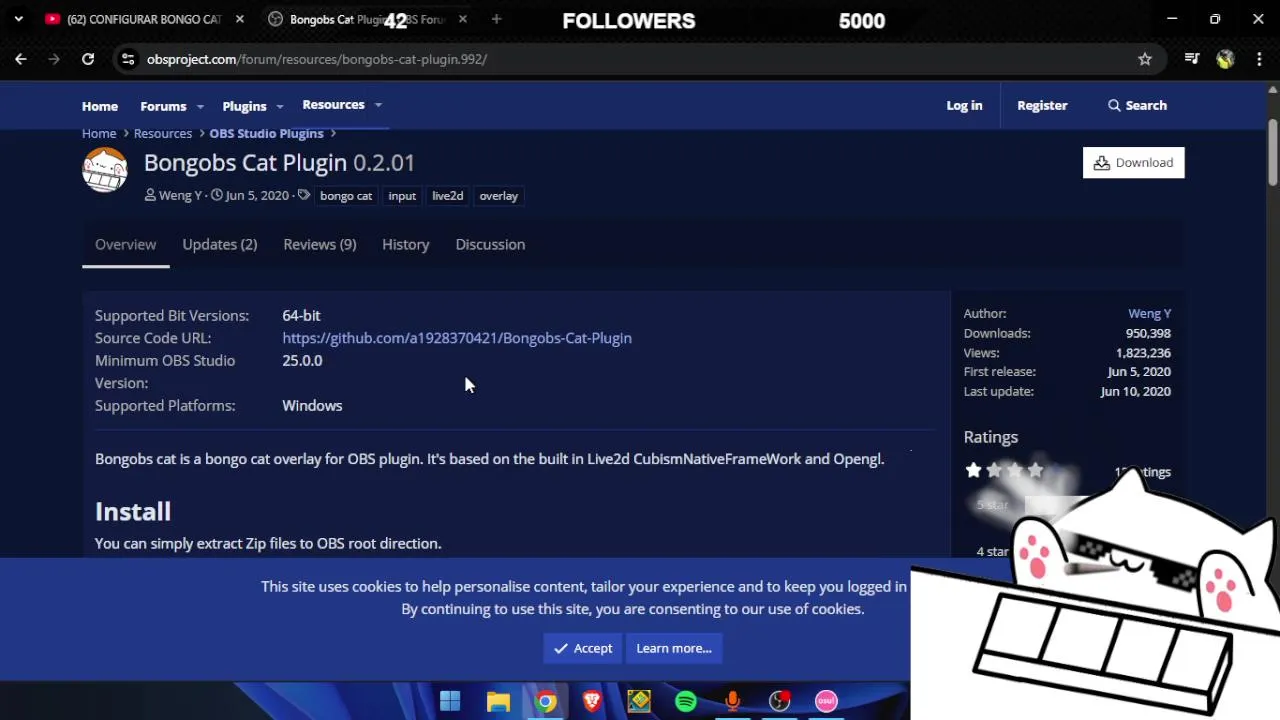Image resolution: width=1280 pixels, height=720 pixels.
Task: Close the CONFIGURAR BONGO CAT tab
Action: click(240, 19)
